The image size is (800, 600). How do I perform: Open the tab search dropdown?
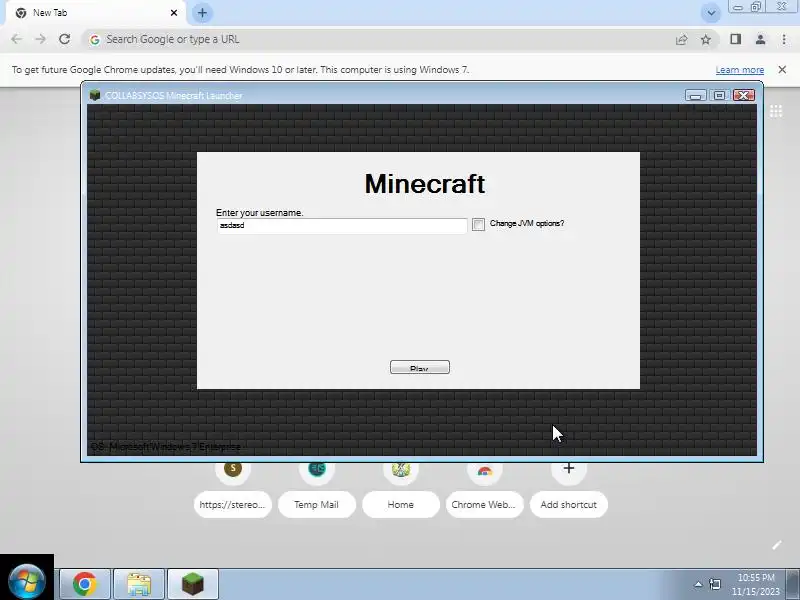point(711,13)
